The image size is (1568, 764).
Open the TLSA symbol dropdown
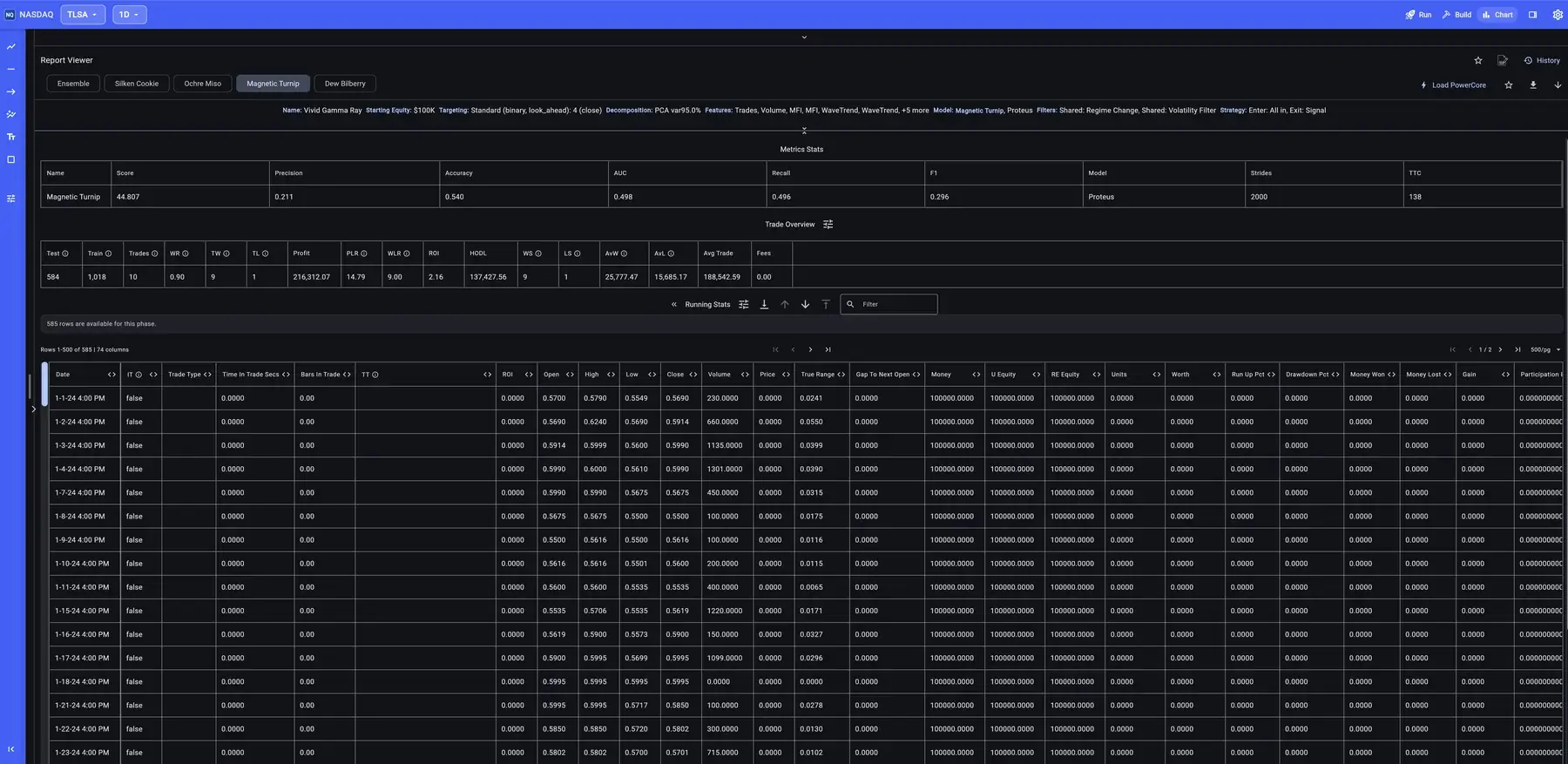click(83, 15)
